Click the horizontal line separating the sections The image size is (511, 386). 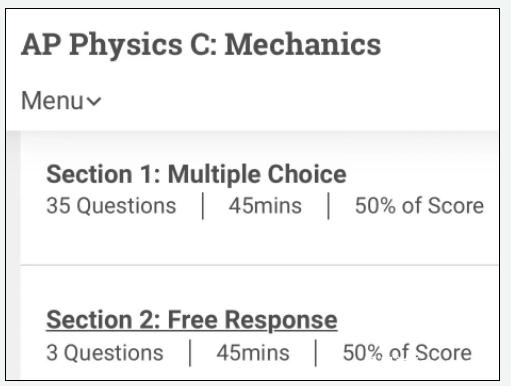pos(259,265)
